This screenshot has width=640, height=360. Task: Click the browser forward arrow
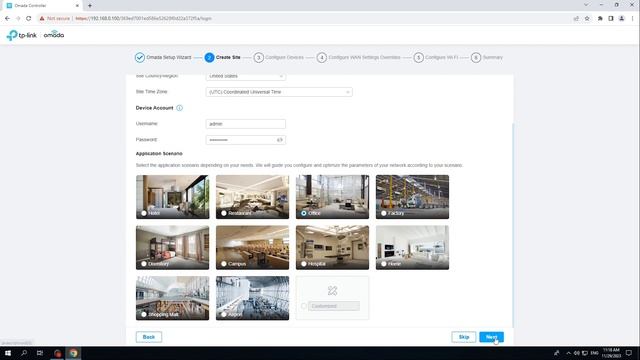[x=18, y=18]
